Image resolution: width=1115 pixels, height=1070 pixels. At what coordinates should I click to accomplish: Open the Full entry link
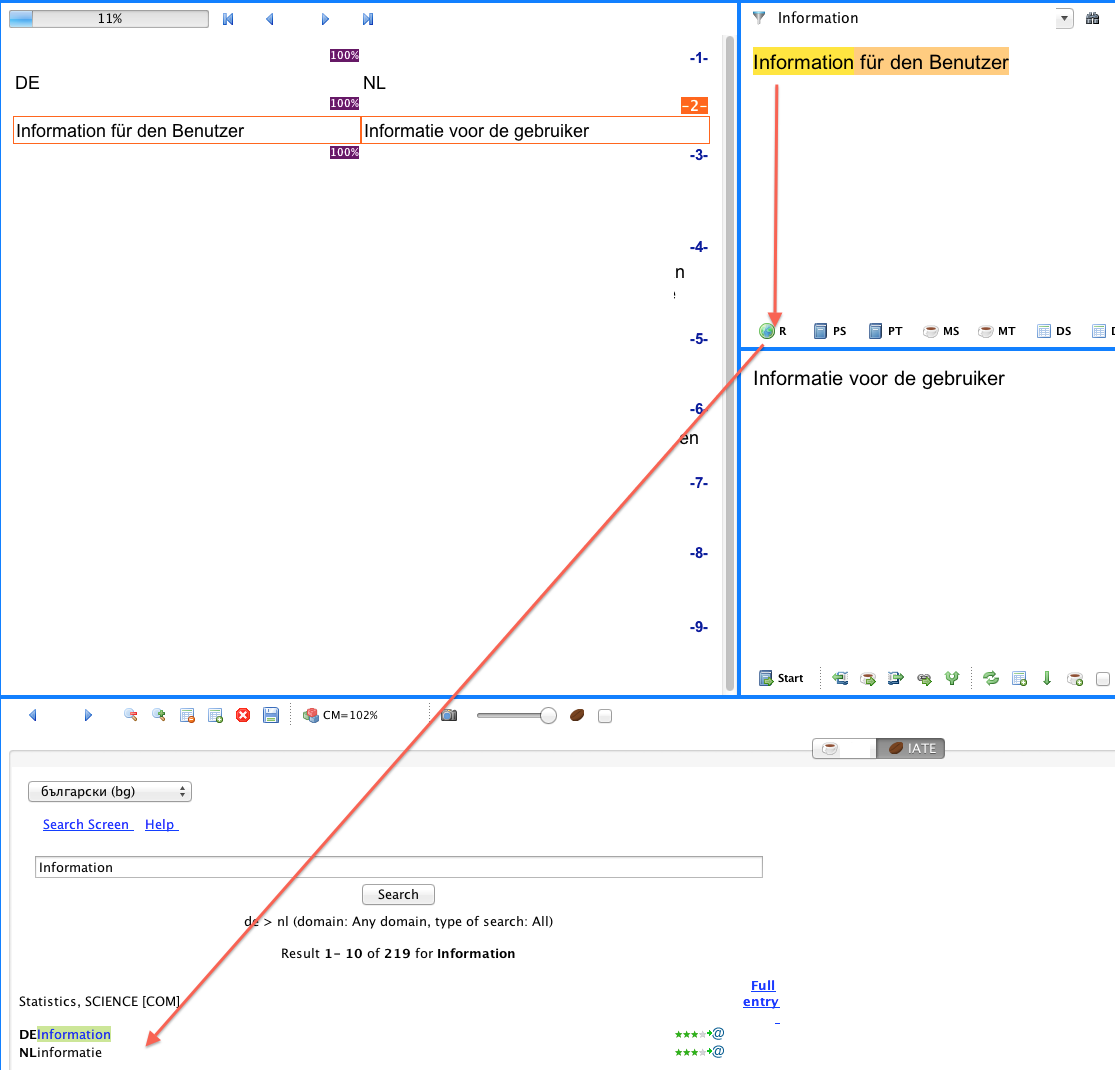click(x=762, y=993)
